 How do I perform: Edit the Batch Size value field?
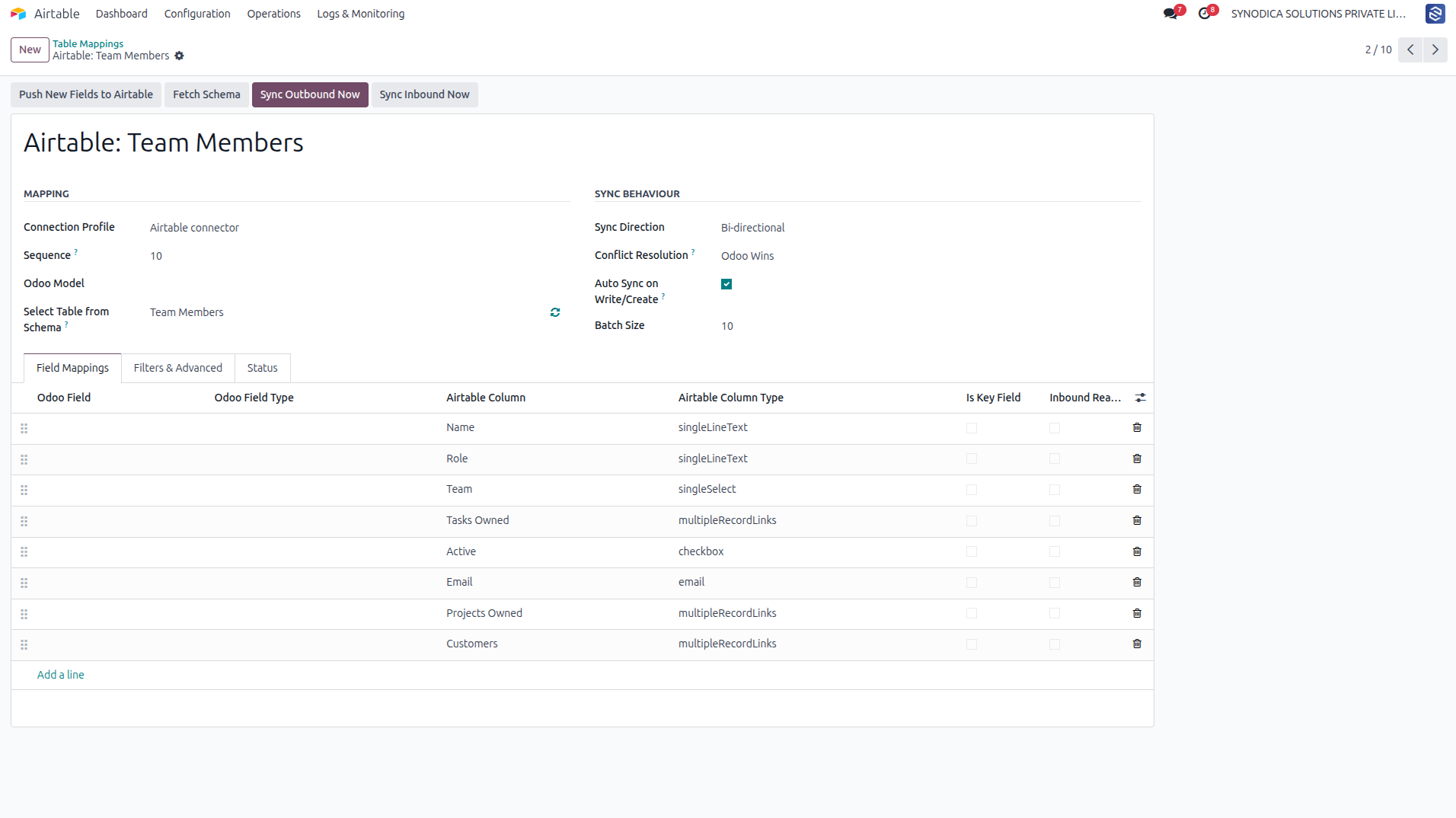pos(931,326)
